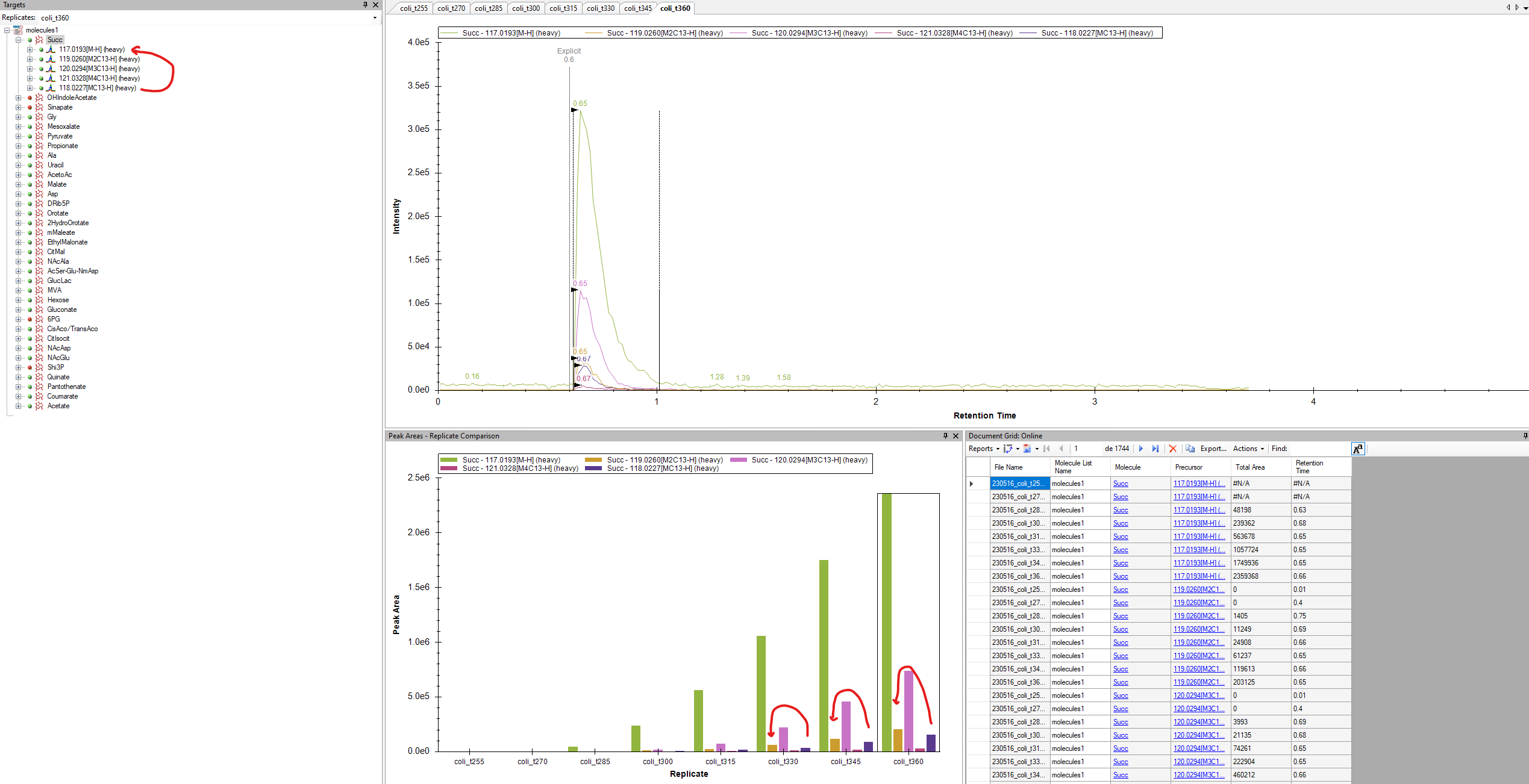Toggle the match case Aa find icon
The height and width of the screenshot is (784, 1529).
1357,449
